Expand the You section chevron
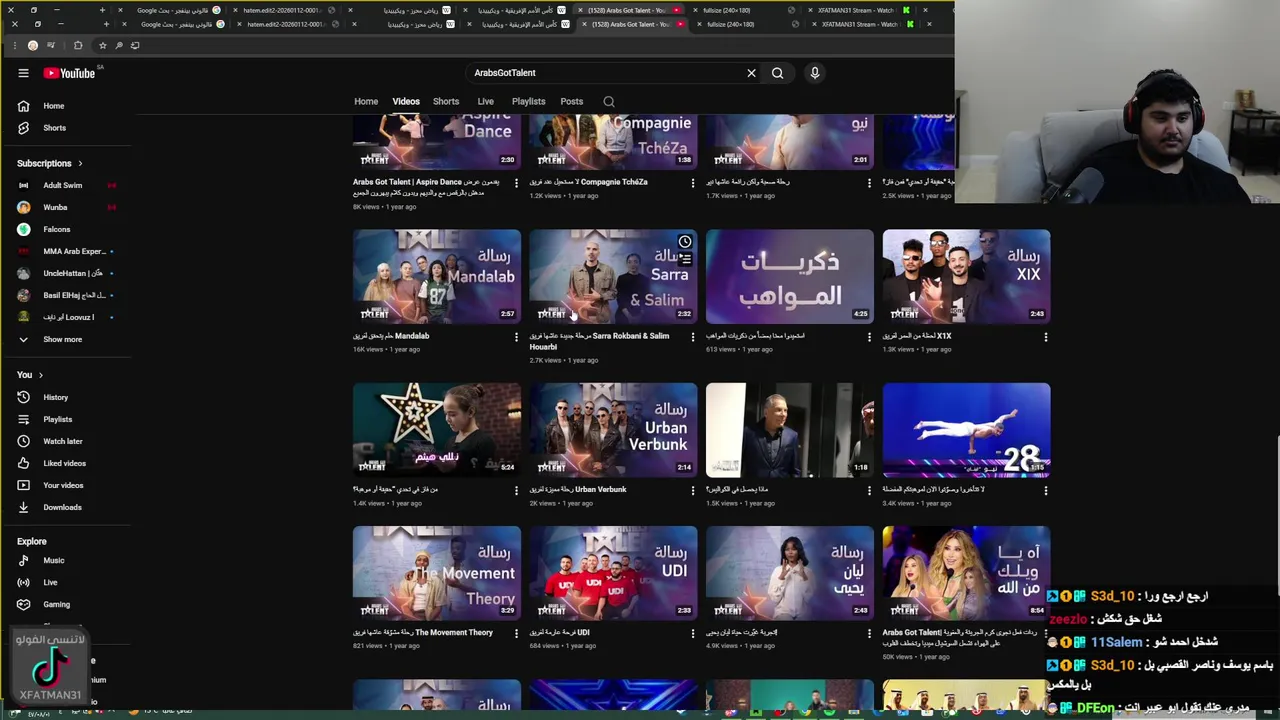This screenshot has height=720, width=1280. point(40,375)
